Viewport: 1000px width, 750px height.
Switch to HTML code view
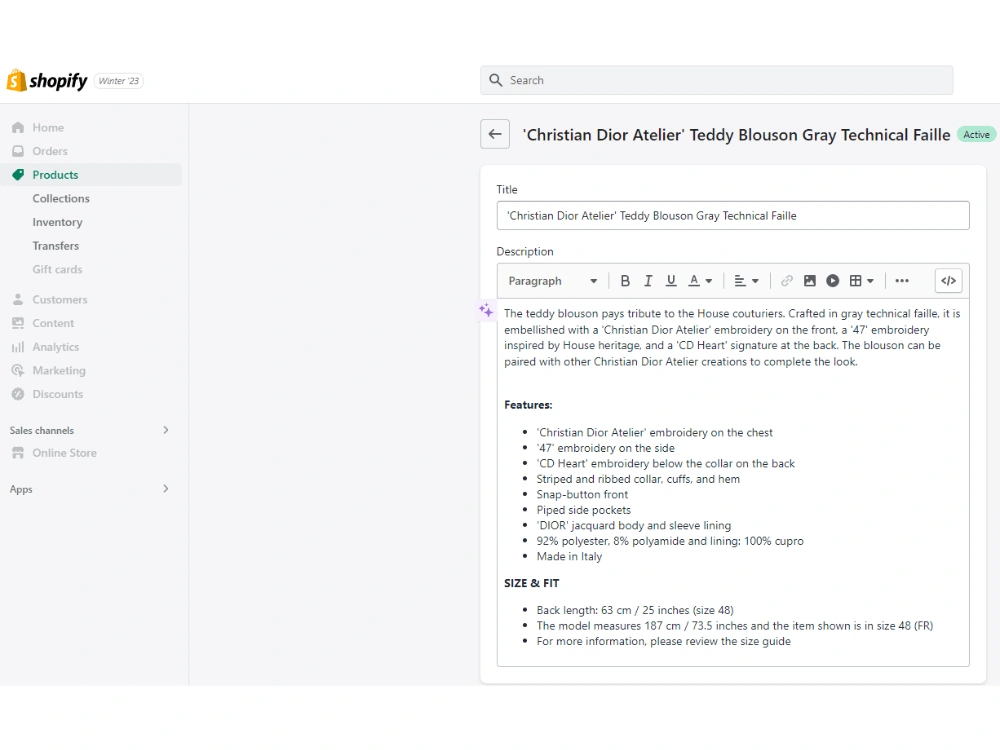[x=948, y=281]
